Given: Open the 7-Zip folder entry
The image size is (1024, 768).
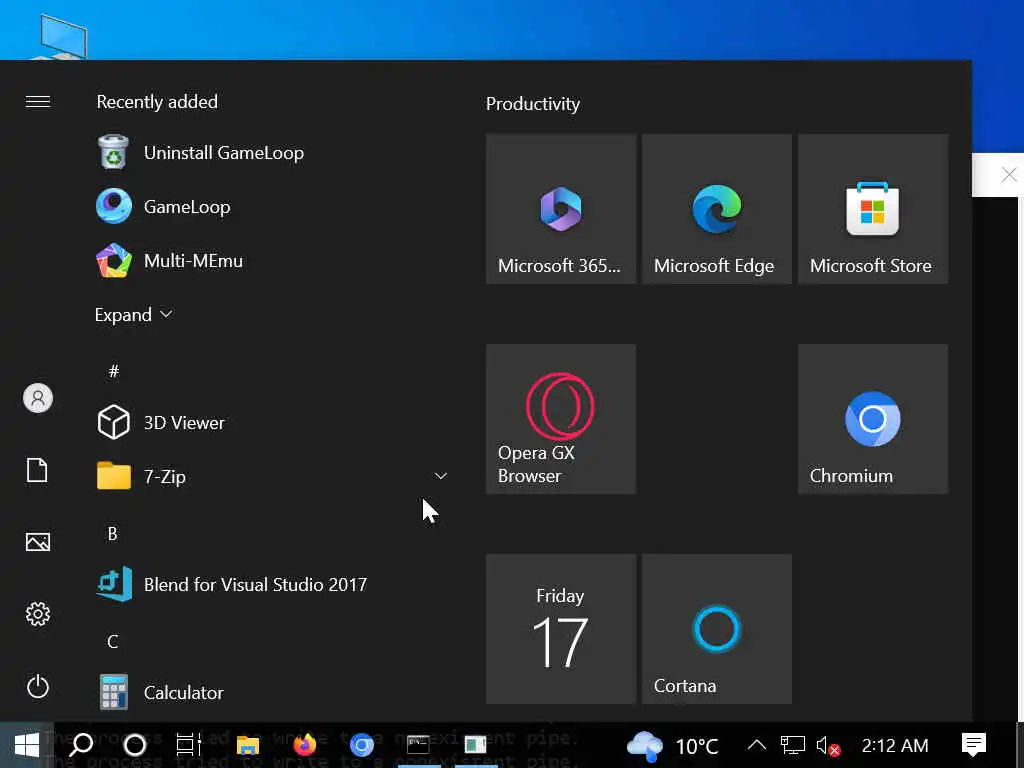Looking at the screenshot, I should [x=272, y=476].
